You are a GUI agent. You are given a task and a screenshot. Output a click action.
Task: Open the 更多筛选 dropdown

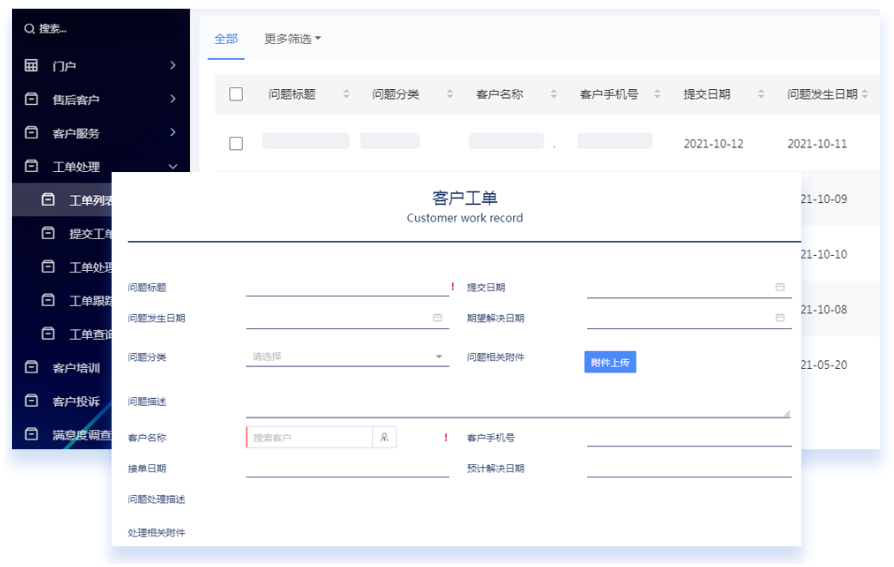click(292, 39)
